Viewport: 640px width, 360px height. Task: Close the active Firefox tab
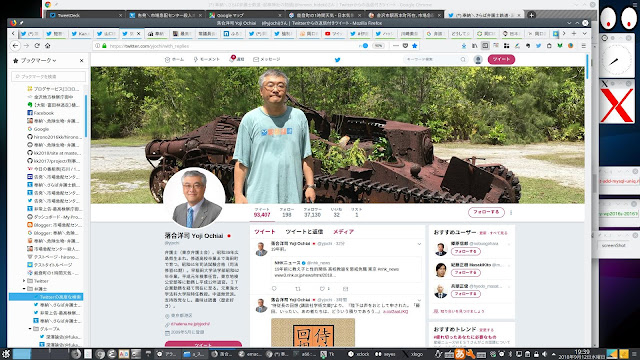tap(138, 33)
